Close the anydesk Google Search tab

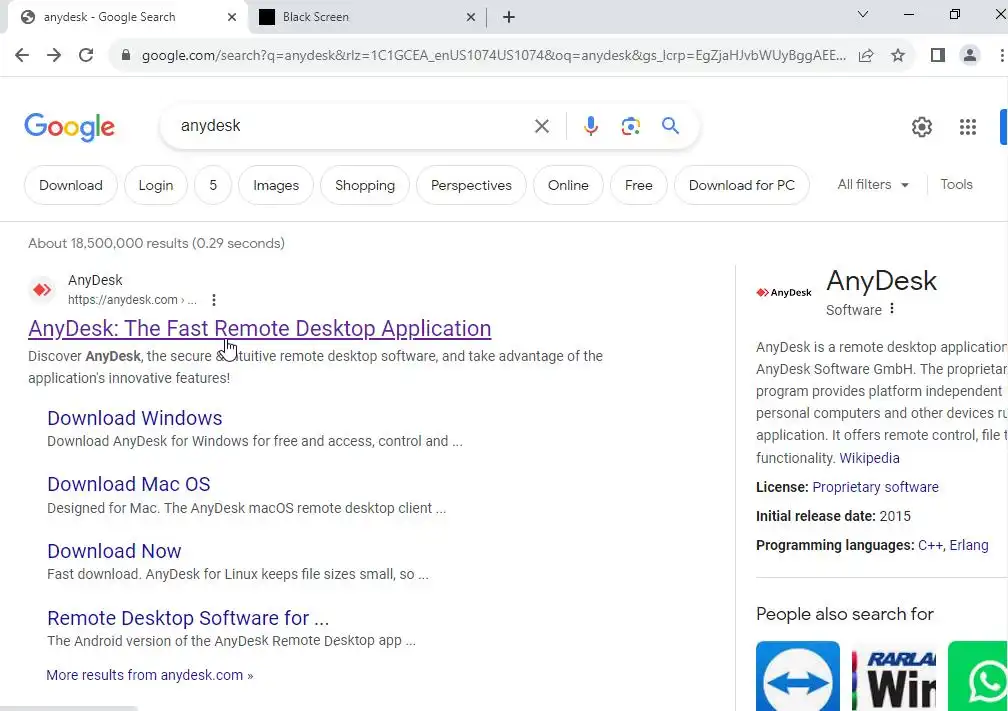click(x=232, y=17)
